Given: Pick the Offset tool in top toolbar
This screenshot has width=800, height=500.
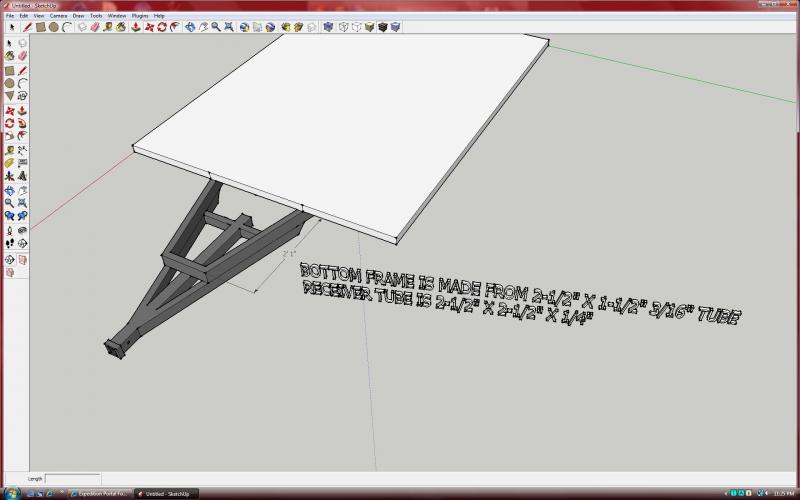Looking at the screenshot, I should 175,27.
